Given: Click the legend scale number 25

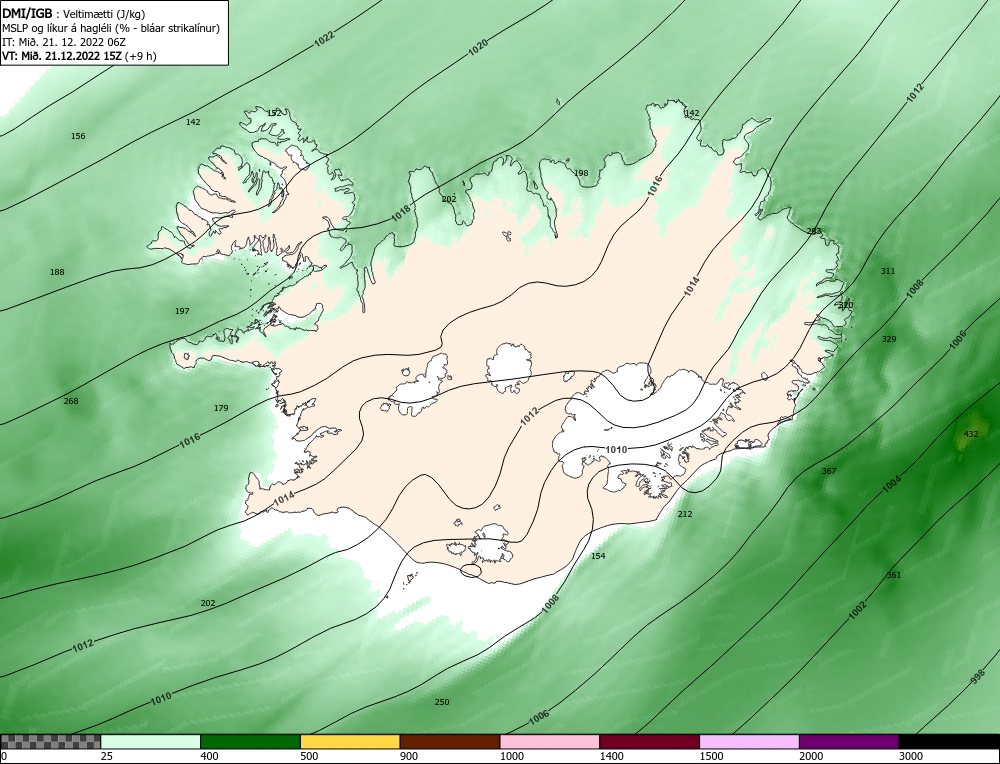Looking at the screenshot, I should coord(107,757).
